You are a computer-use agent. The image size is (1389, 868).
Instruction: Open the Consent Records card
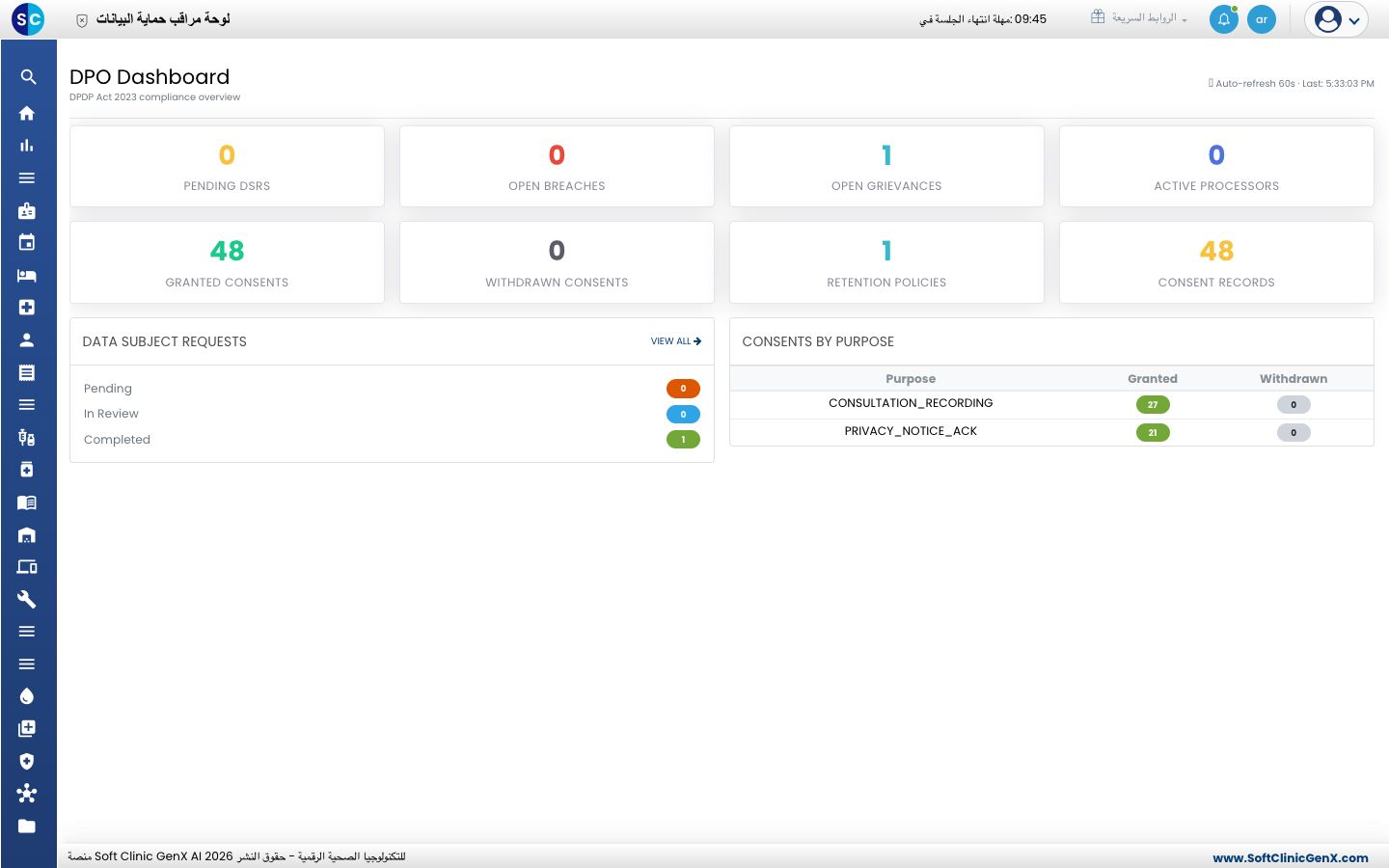pyautogui.click(x=1216, y=262)
